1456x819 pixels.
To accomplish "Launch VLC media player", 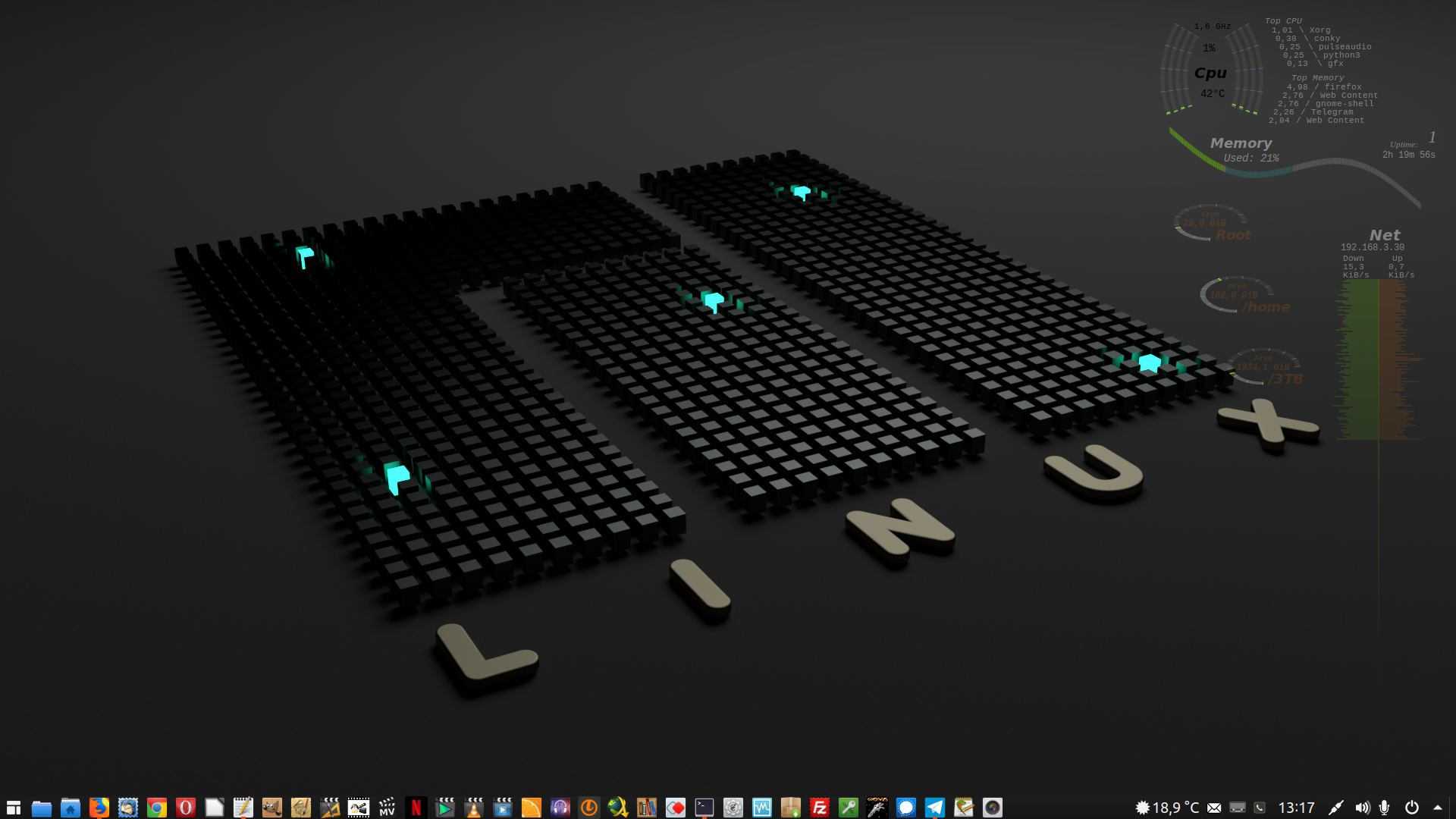I will click(x=474, y=808).
